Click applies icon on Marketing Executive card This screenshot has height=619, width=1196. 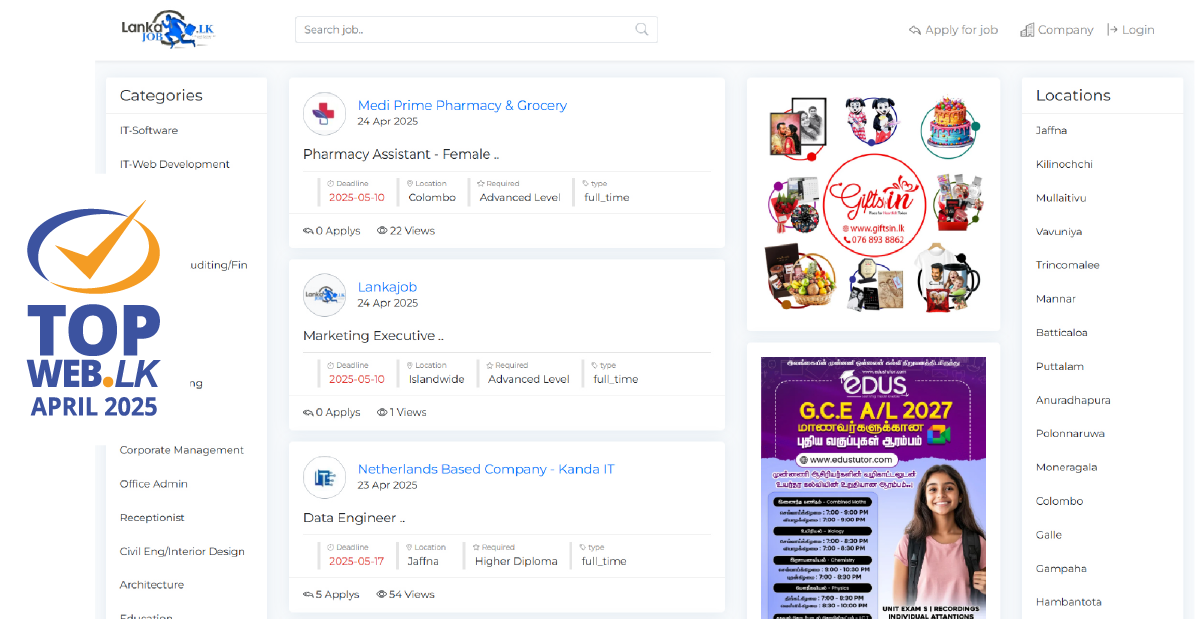(x=308, y=412)
